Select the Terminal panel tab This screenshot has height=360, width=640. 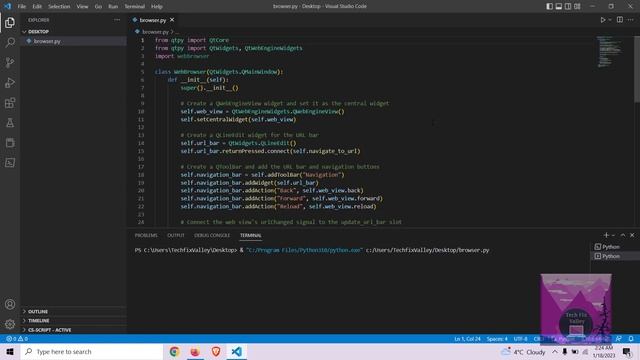click(251, 235)
